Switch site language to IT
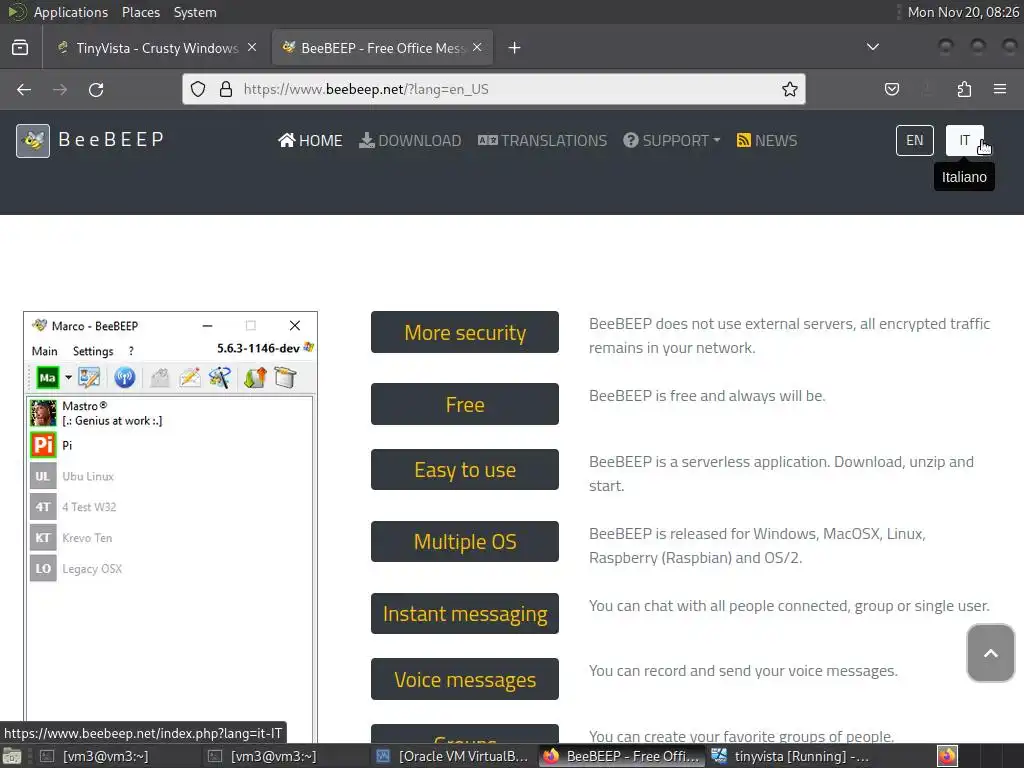 click(965, 140)
